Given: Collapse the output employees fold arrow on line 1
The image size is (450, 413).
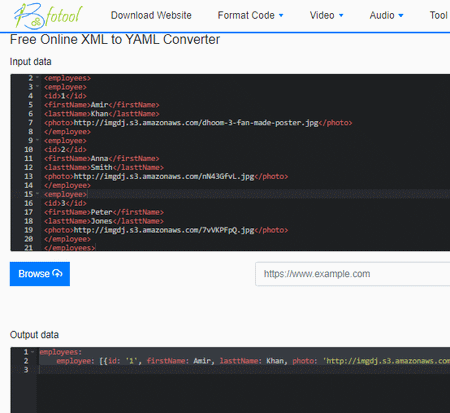Looking at the screenshot, I should coord(33,352).
